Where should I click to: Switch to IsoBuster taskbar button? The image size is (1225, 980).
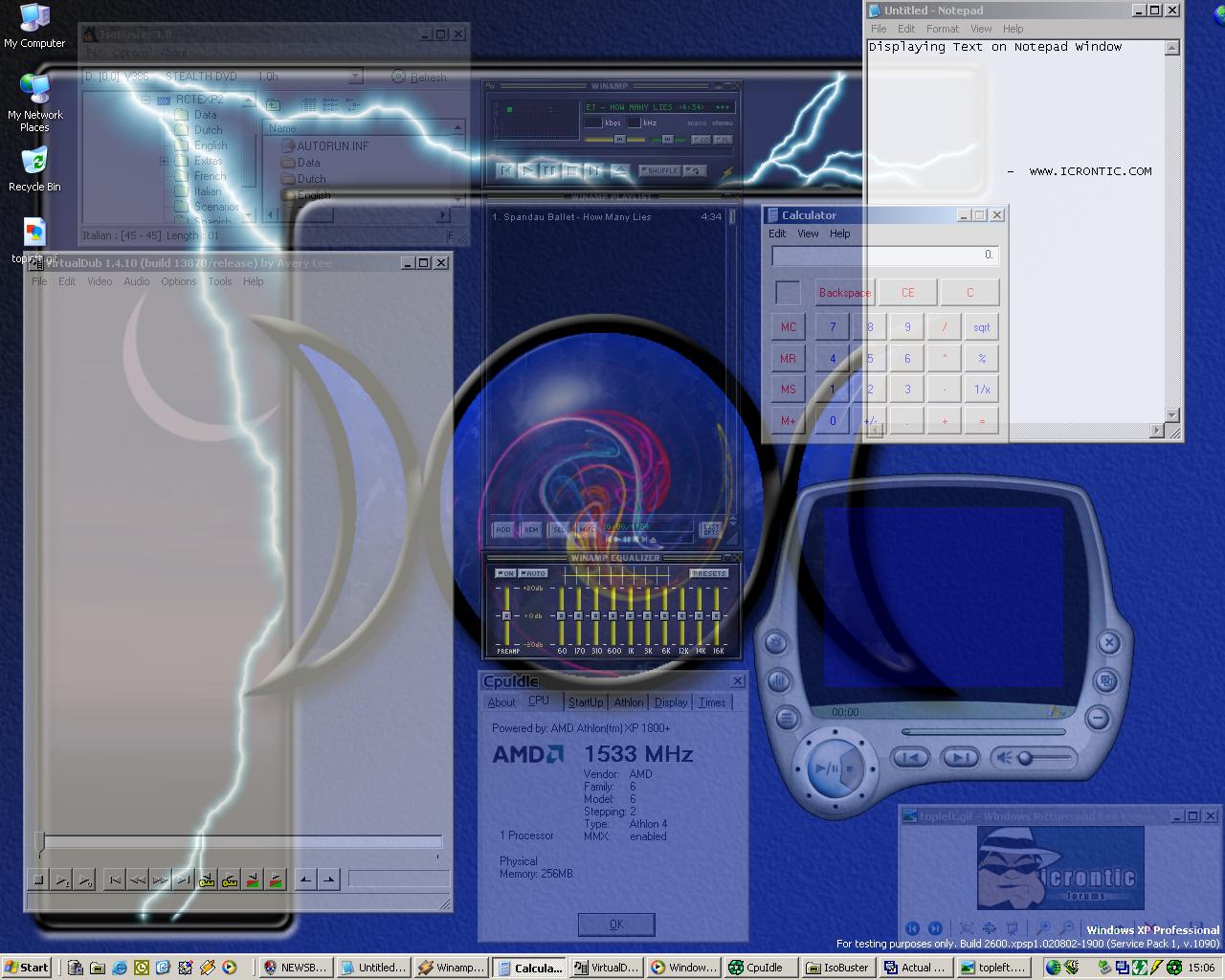pos(837,968)
